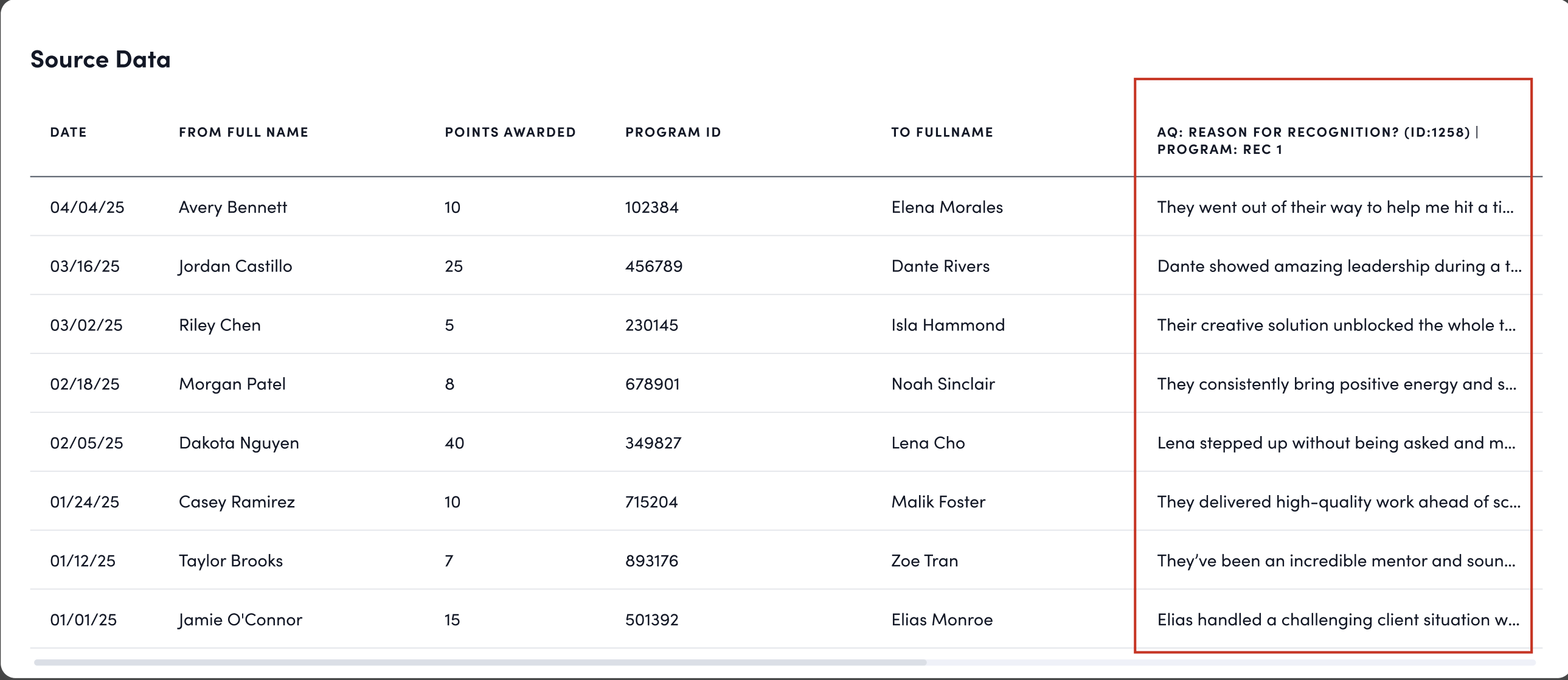Click the reason text starting "They've been an incredible mentor"
1568x680 pixels.
coord(1336,561)
